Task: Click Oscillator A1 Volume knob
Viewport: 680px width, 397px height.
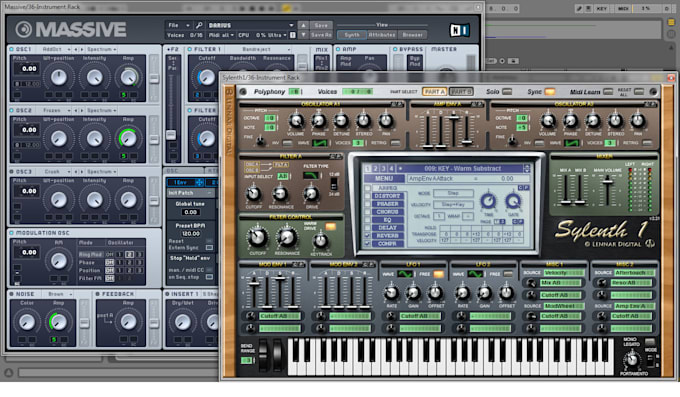Action: tap(296, 121)
